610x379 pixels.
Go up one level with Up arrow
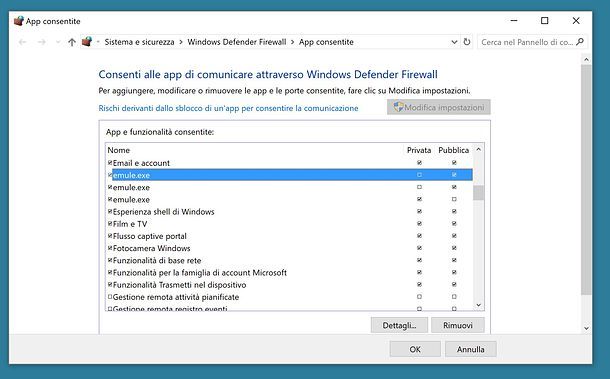pyautogui.click(x=72, y=42)
